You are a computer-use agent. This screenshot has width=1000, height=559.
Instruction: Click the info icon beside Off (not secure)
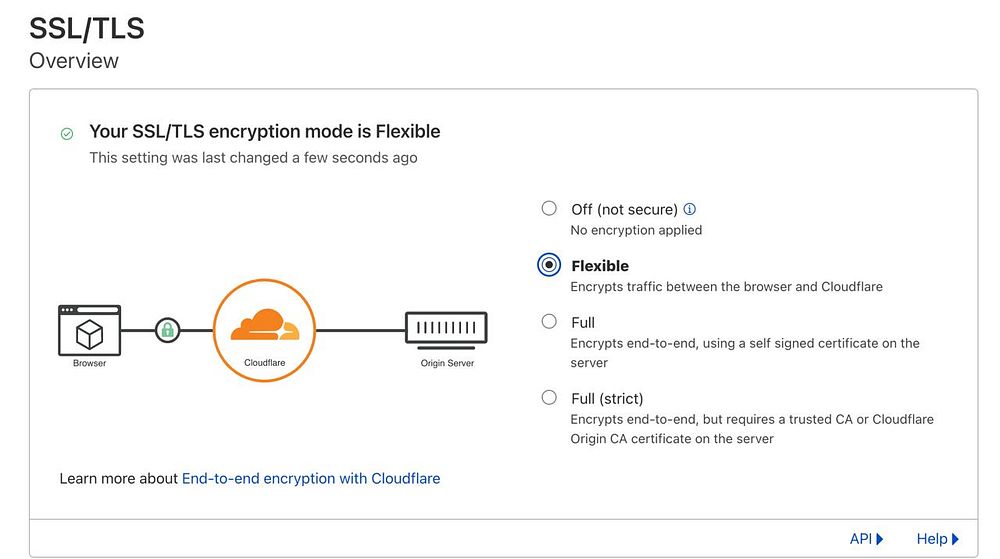point(689,209)
